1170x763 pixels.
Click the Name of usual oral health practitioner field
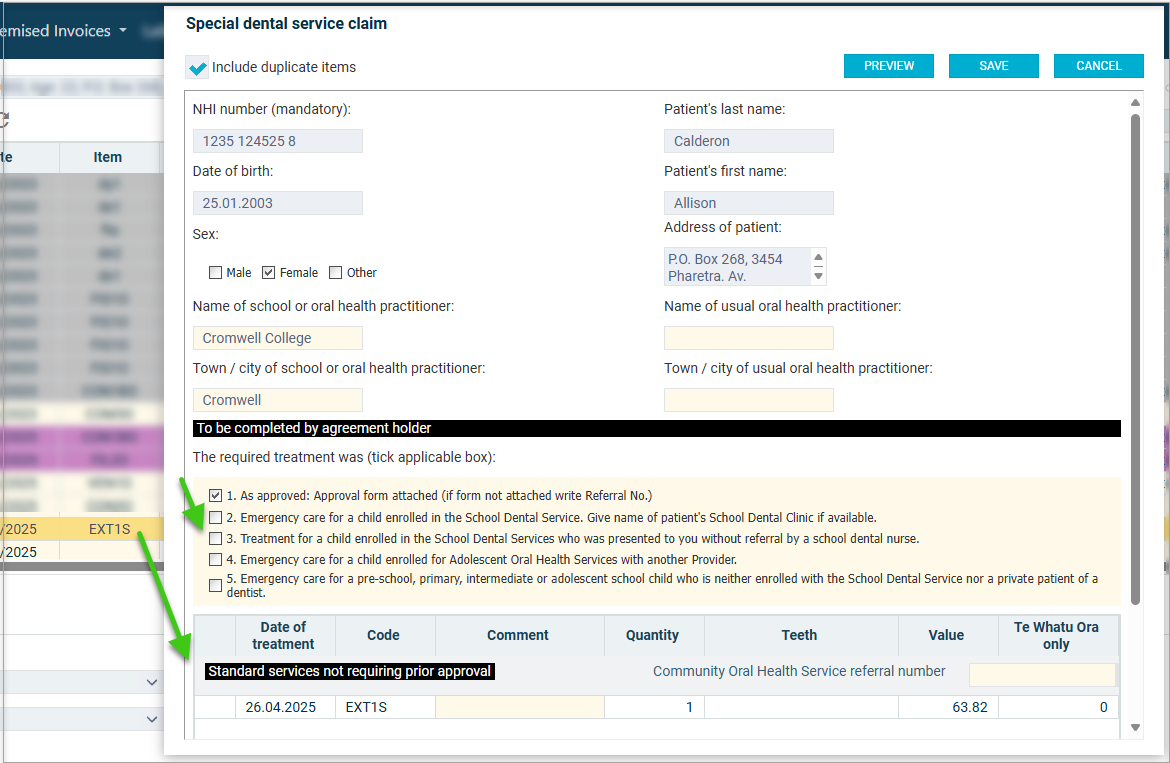coord(748,338)
